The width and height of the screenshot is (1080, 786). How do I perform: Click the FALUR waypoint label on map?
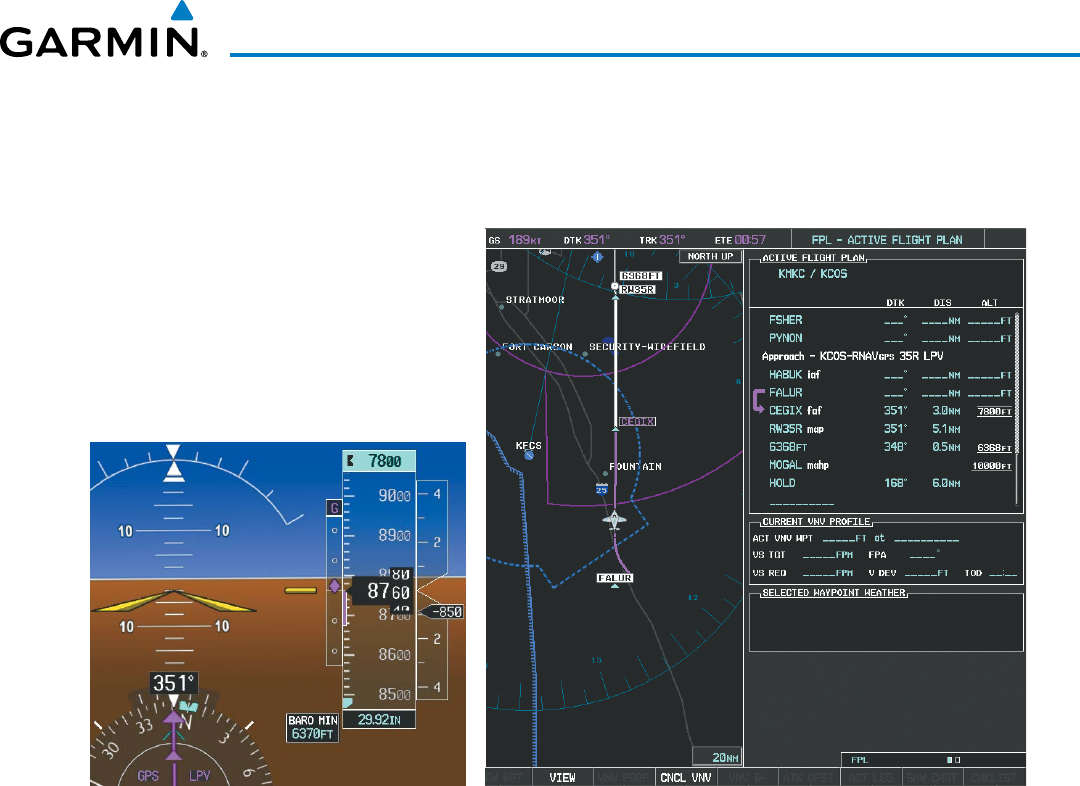[x=614, y=578]
